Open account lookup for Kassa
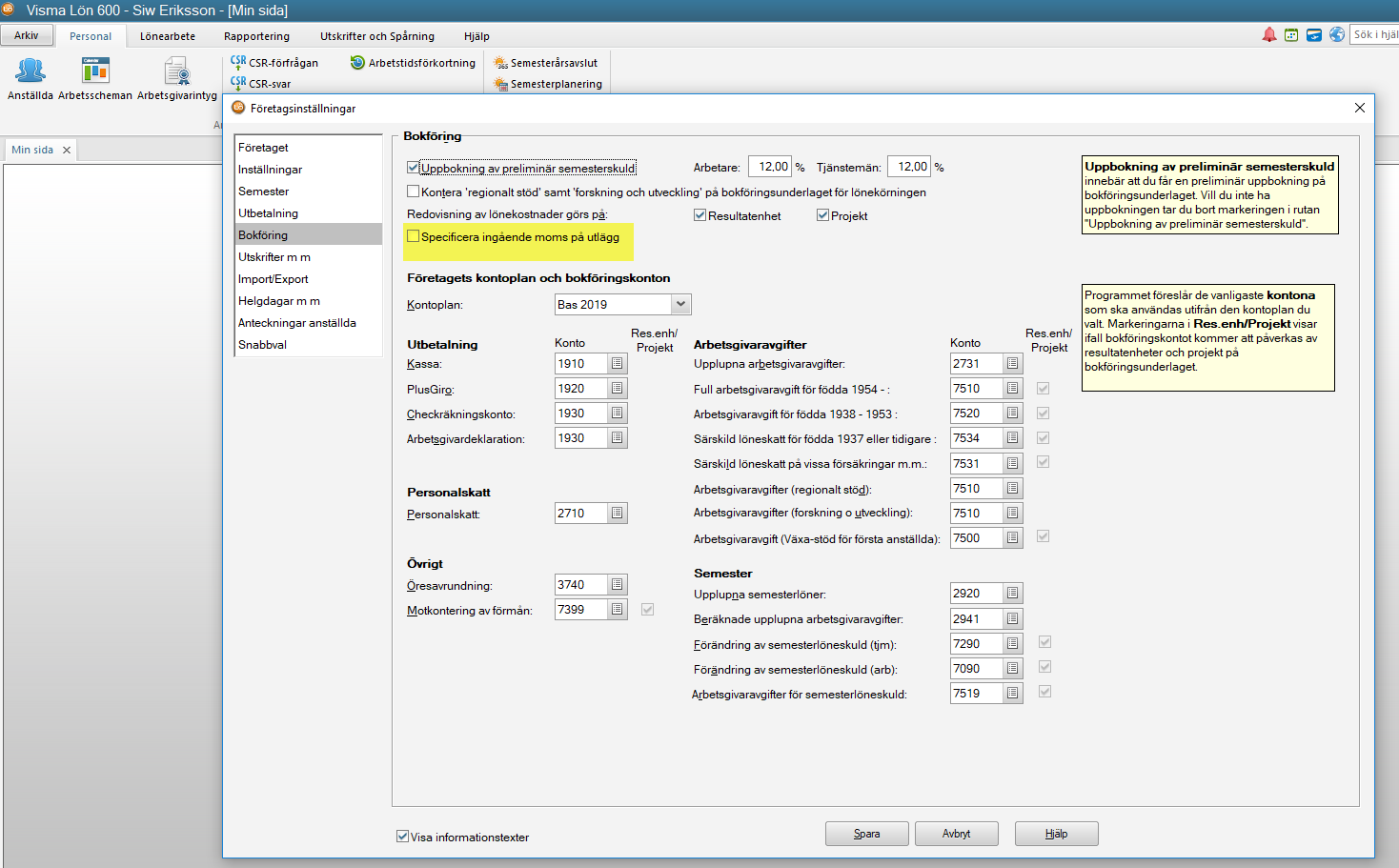 click(618, 364)
